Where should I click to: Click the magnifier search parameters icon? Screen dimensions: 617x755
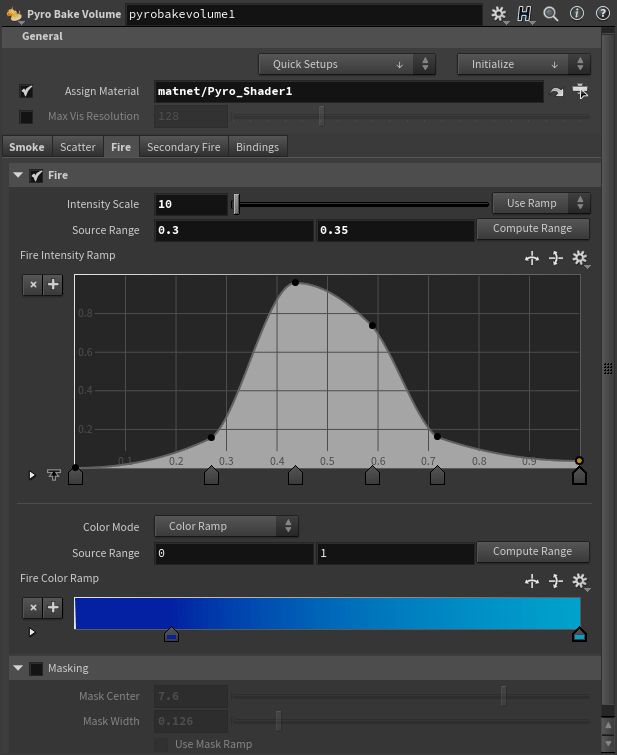(x=551, y=14)
